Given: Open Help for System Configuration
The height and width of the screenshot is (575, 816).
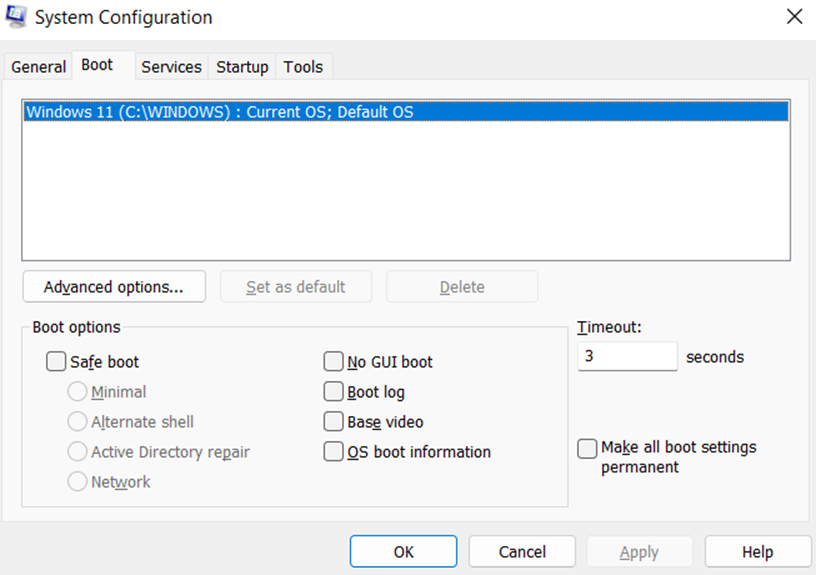Looking at the screenshot, I should (x=757, y=552).
